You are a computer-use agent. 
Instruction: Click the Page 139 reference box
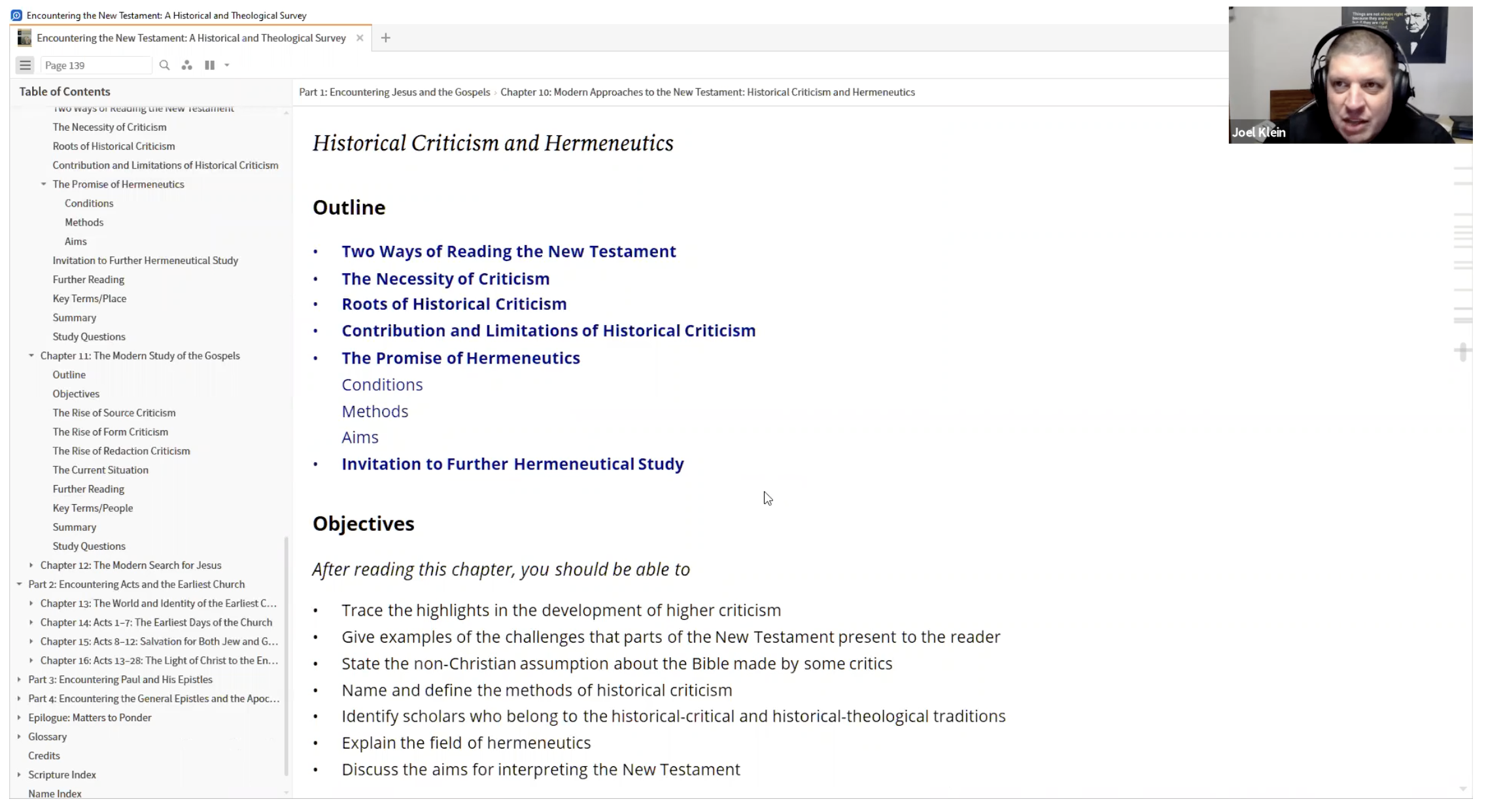click(x=95, y=65)
